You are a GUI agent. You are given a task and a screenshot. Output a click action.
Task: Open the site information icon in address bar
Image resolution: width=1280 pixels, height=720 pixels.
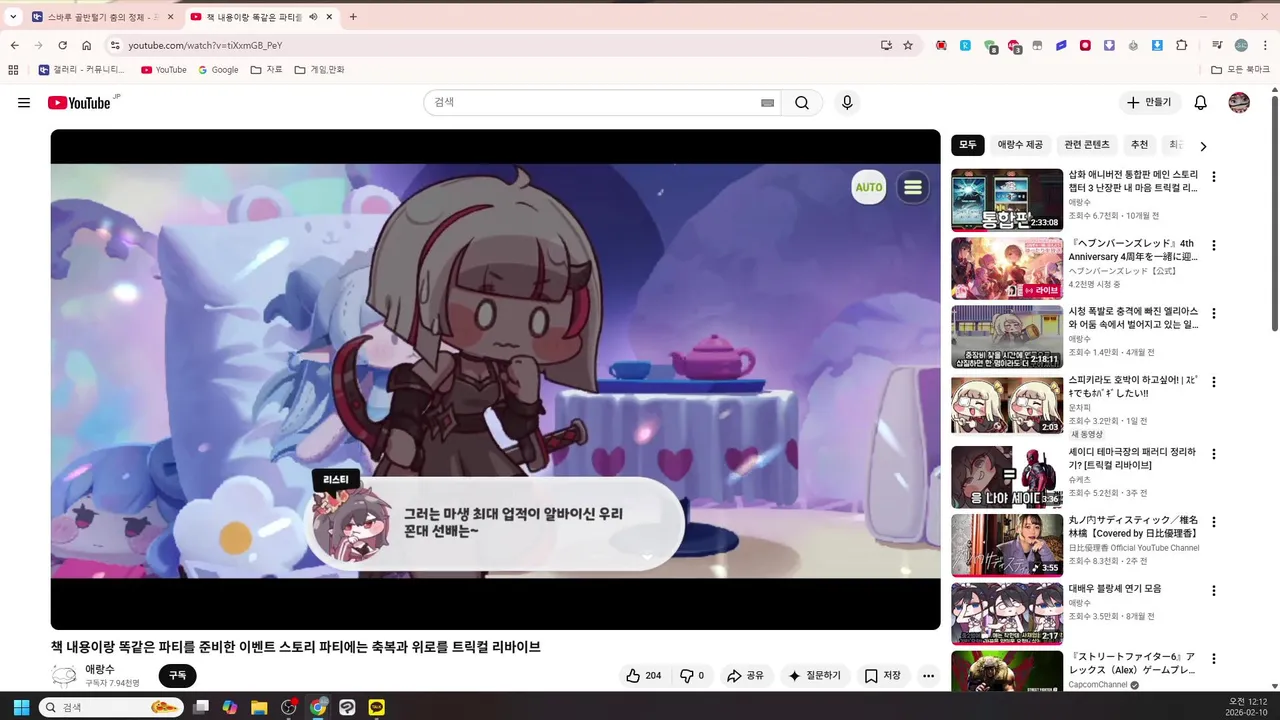click(x=115, y=45)
